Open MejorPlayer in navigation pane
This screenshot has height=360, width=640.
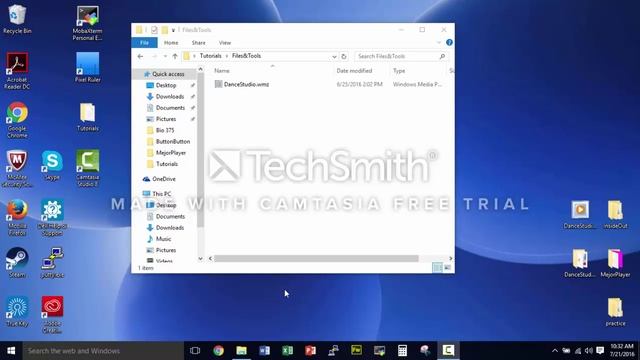click(167, 153)
